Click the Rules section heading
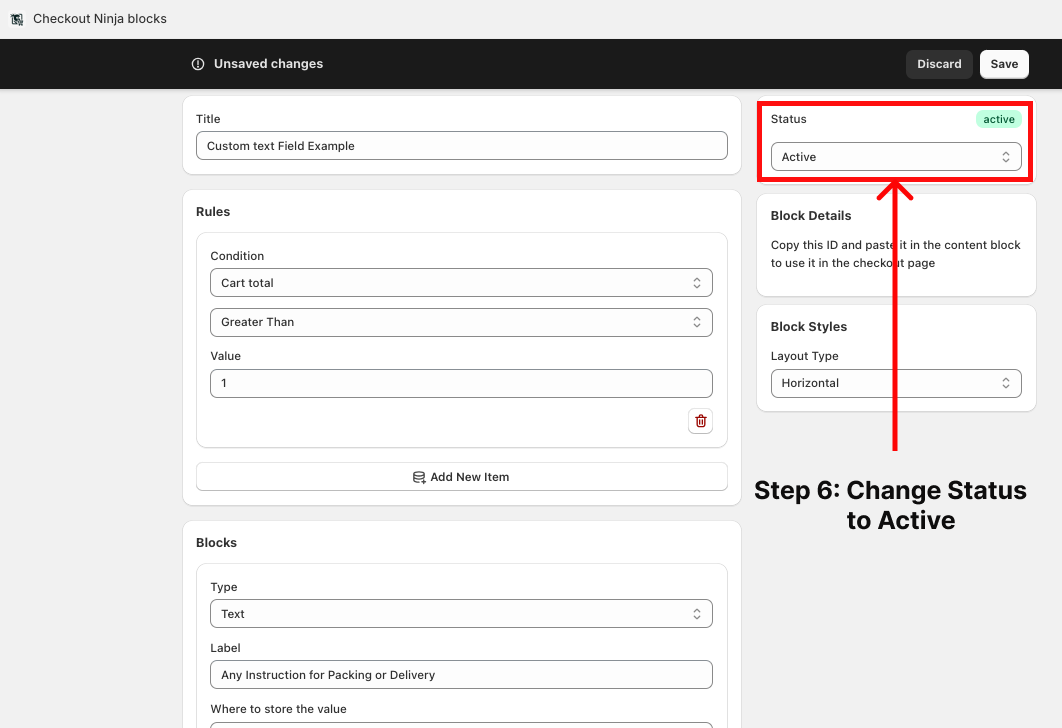This screenshot has width=1062, height=728. pos(213,212)
